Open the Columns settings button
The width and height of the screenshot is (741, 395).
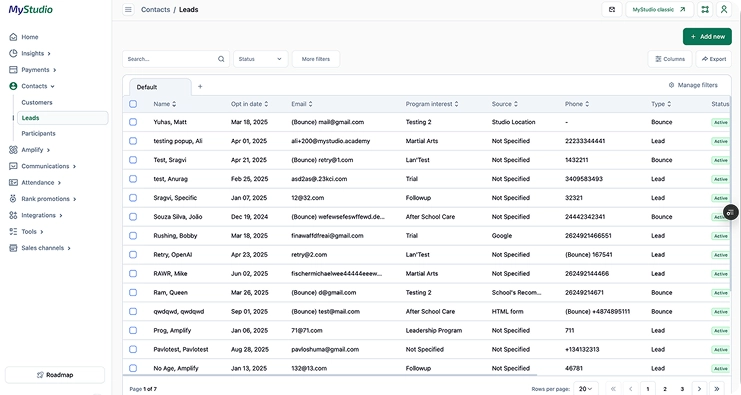[x=670, y=59]
